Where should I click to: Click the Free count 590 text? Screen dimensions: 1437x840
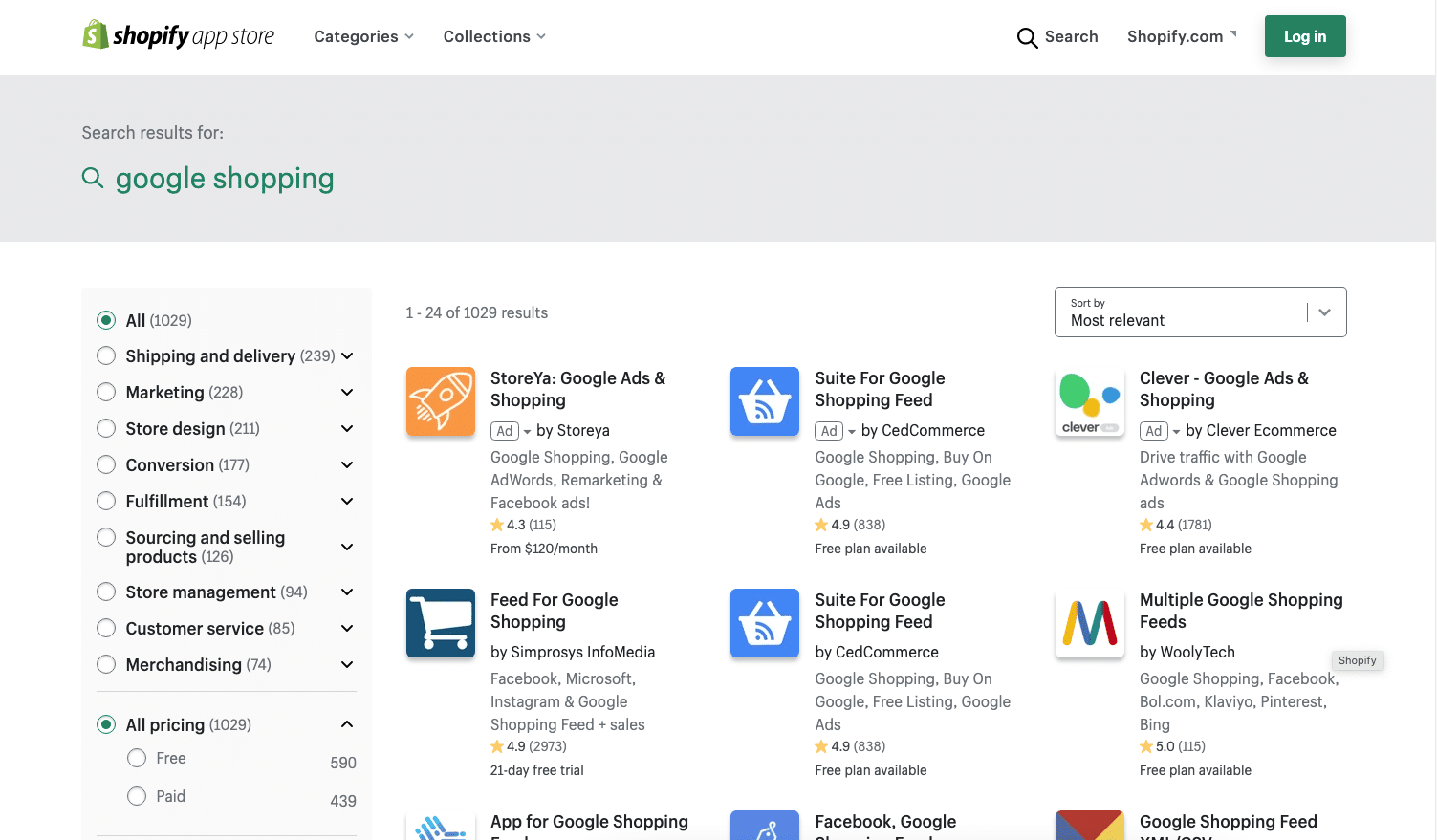(343, 763)
